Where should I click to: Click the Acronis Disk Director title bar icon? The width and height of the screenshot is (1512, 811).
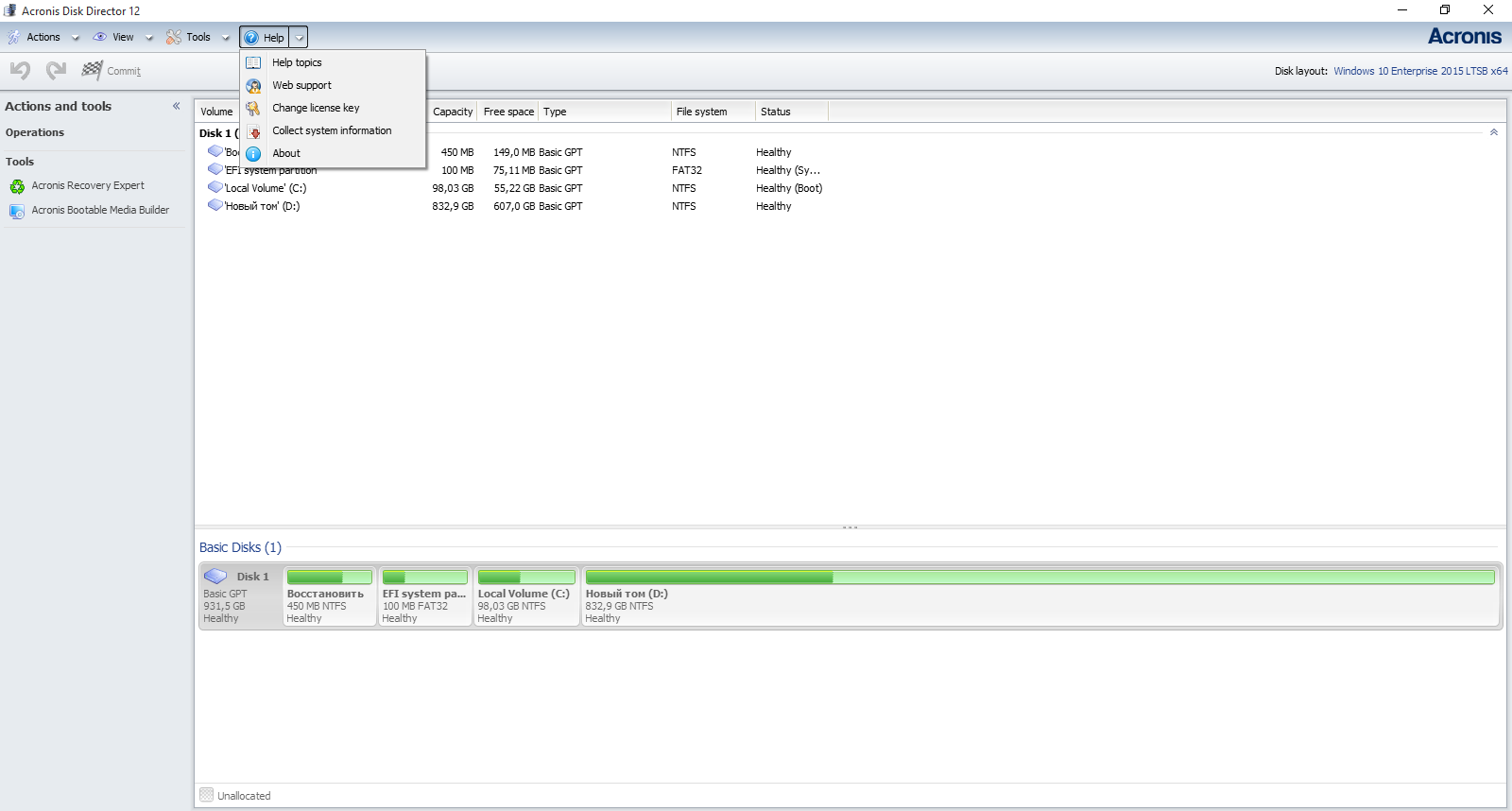[10, 10]
